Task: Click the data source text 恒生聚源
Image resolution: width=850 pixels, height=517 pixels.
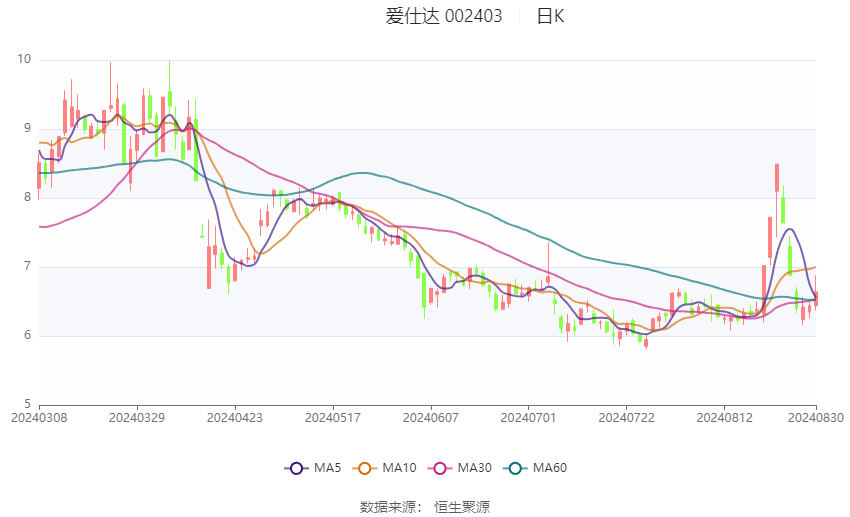Action: point(462,507)
